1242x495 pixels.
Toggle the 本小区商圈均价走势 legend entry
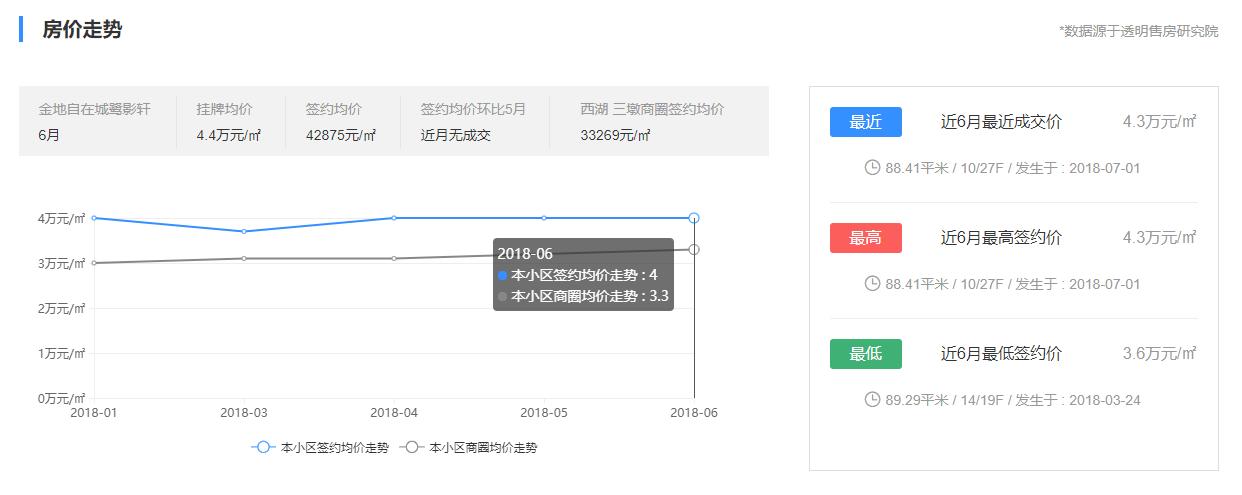468,448
